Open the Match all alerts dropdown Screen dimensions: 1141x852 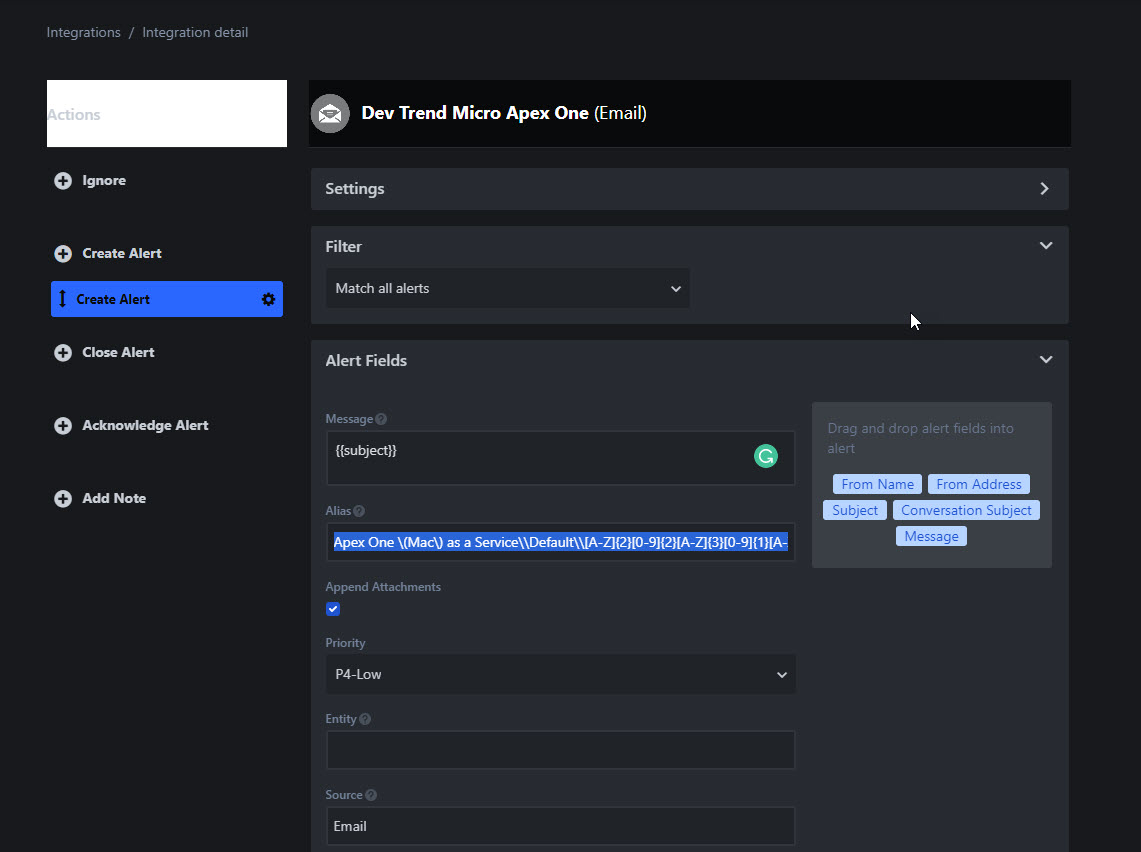click(x=508, y=288)
